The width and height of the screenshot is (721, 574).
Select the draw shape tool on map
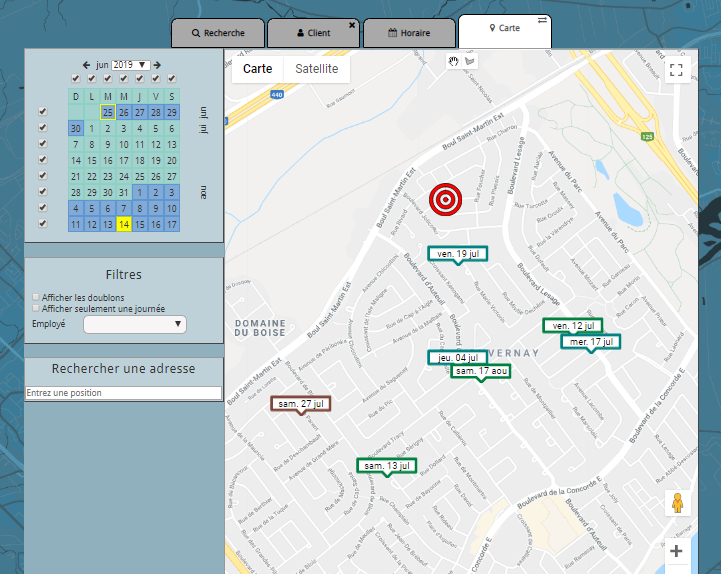tap(470, 62)
